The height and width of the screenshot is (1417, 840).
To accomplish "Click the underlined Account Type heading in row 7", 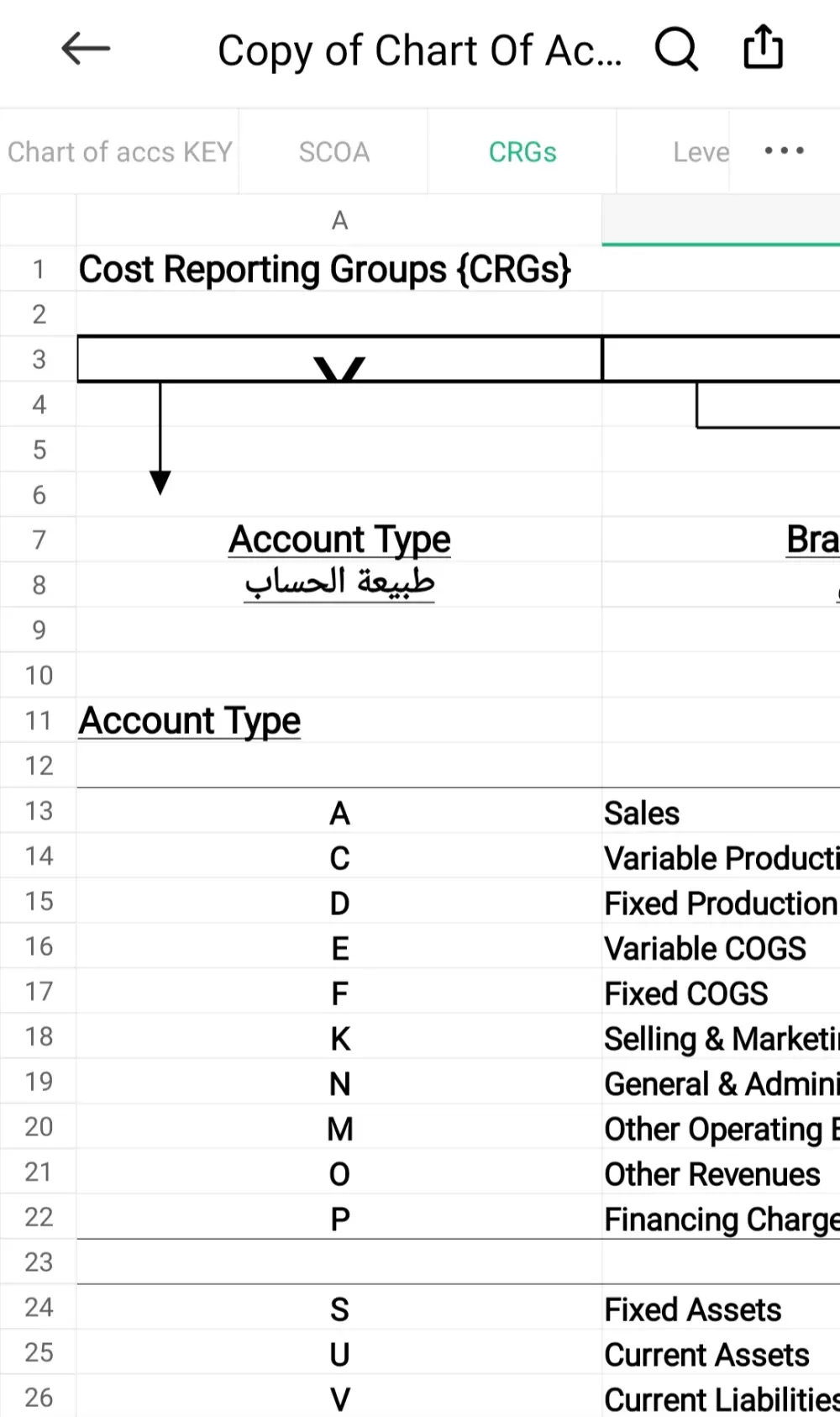I will coord(339,540).
